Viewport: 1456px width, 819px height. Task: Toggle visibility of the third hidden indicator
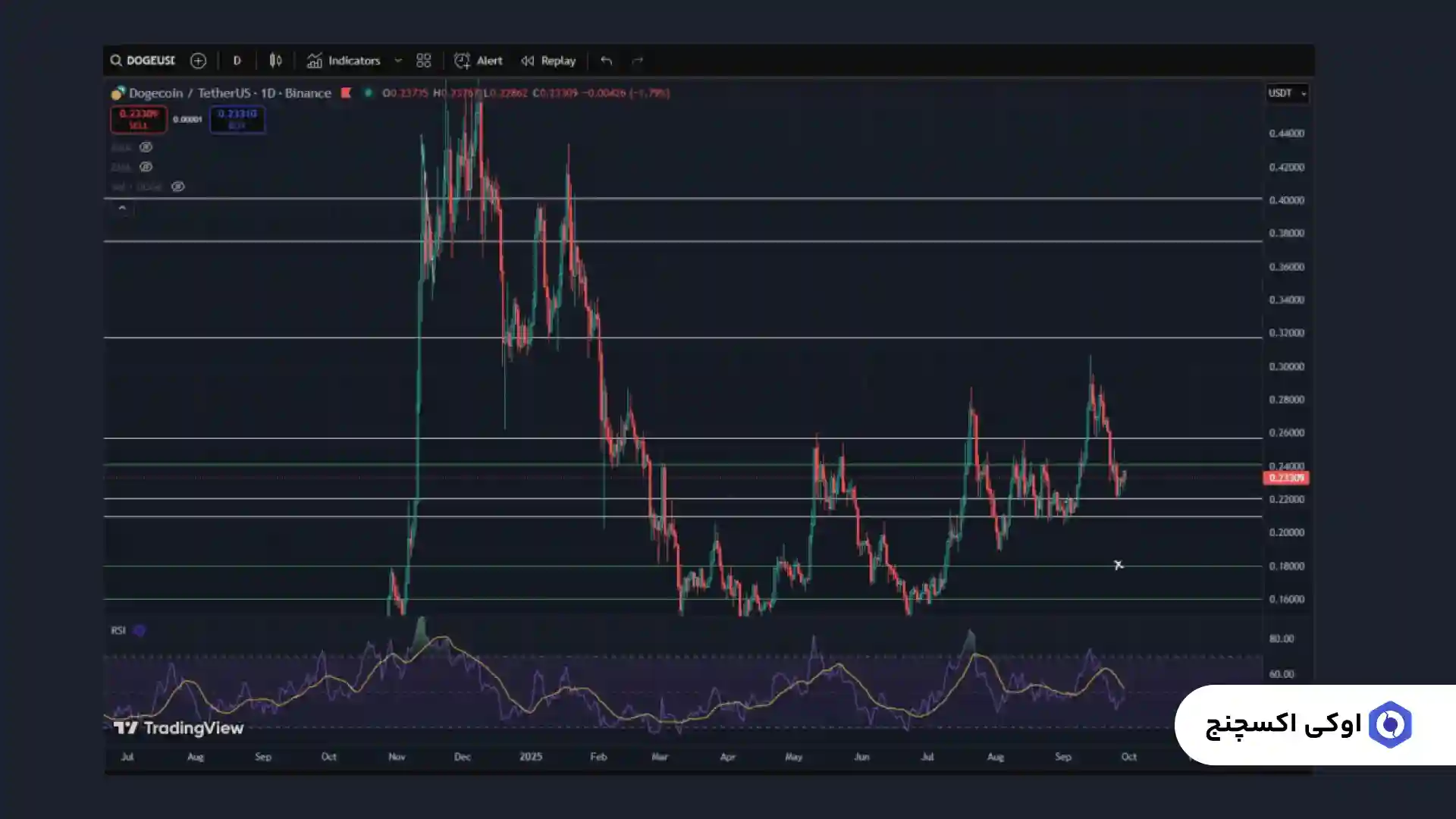[x=177, y=187]
